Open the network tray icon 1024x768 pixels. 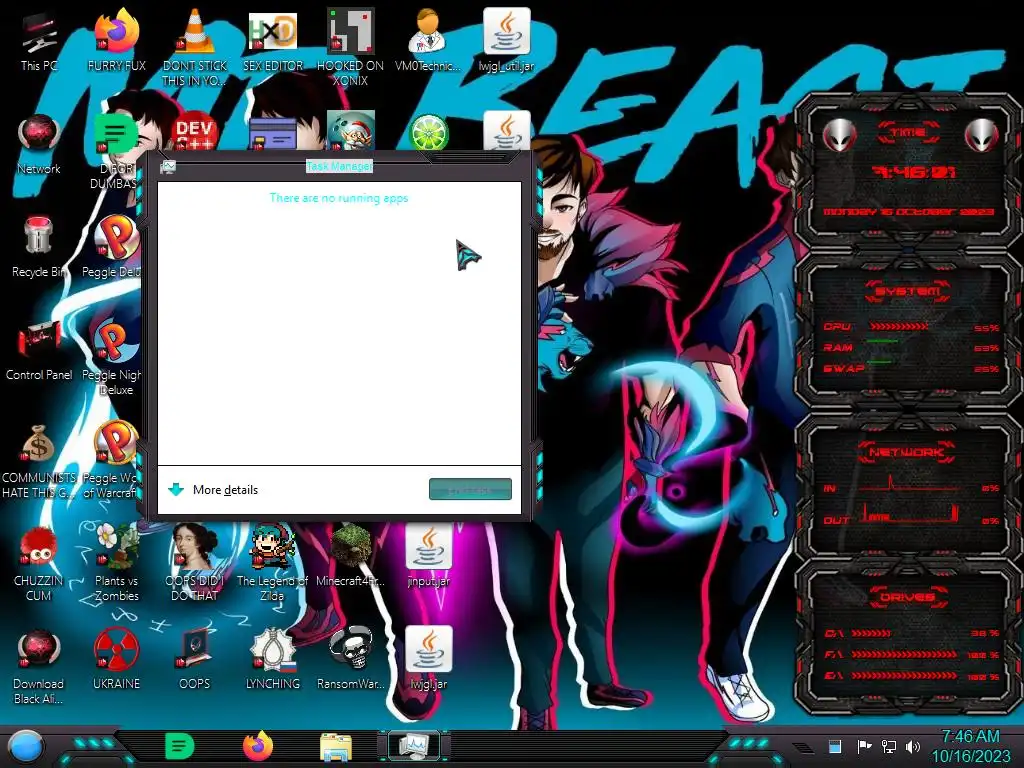pyautogui.click(x=889, y=746)
